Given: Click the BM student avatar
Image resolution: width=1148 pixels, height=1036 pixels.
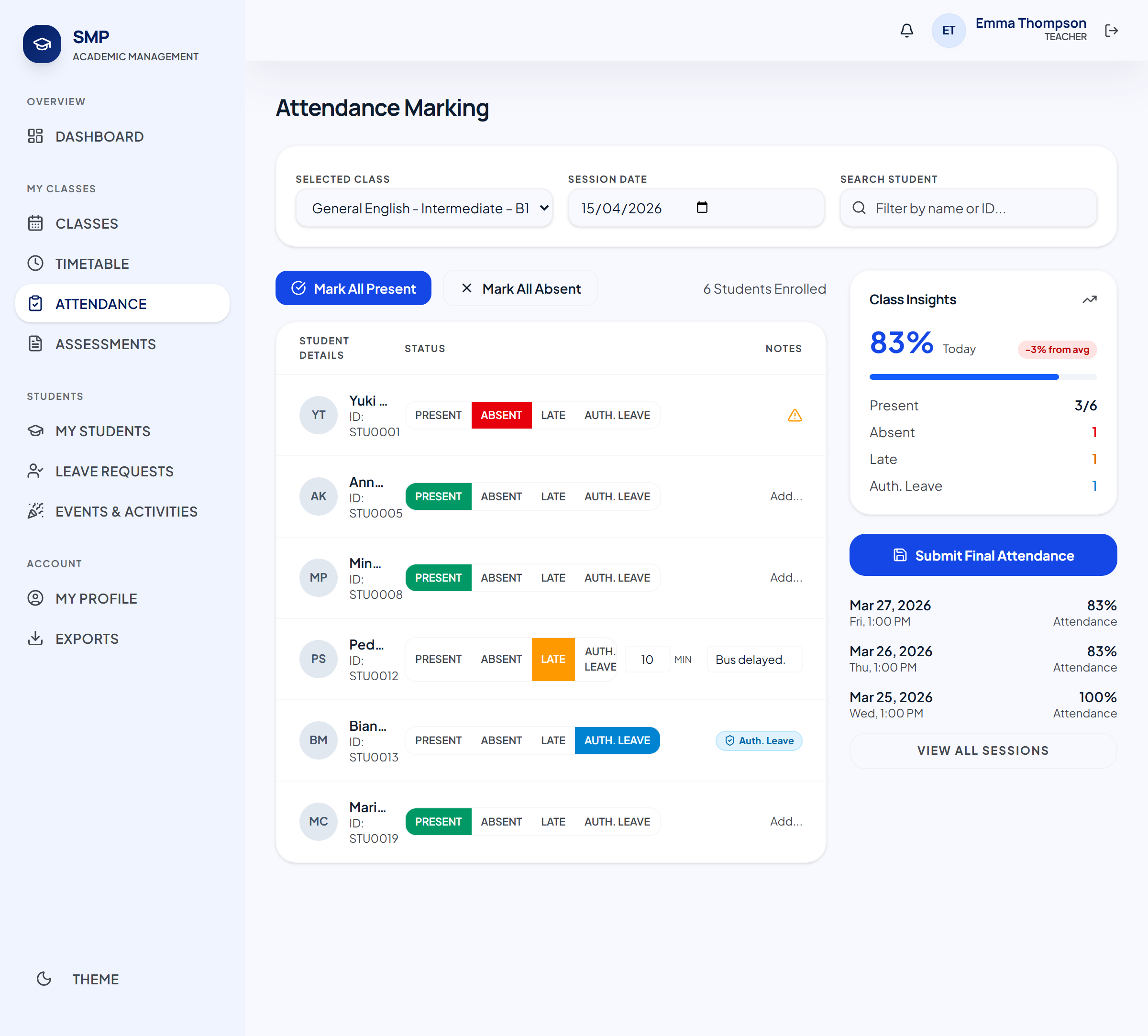Looking at the screenshot, I should [x=319, y=740].
